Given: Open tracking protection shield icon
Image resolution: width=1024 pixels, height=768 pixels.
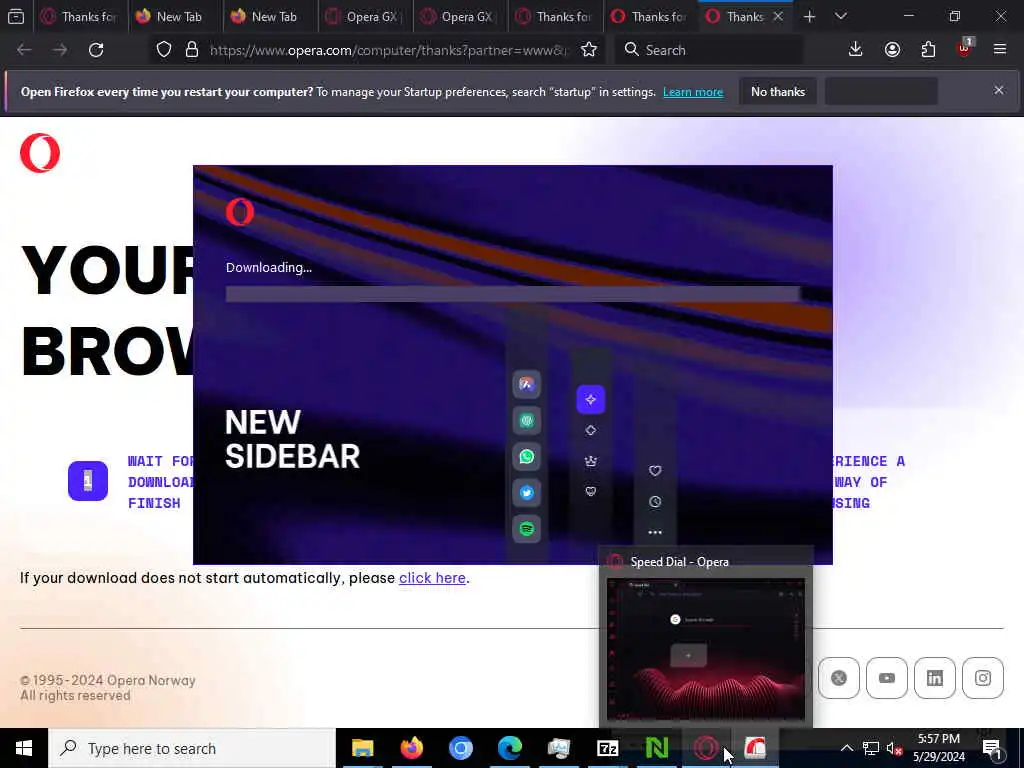Looking at the screenshot, I should coord(164,50).
